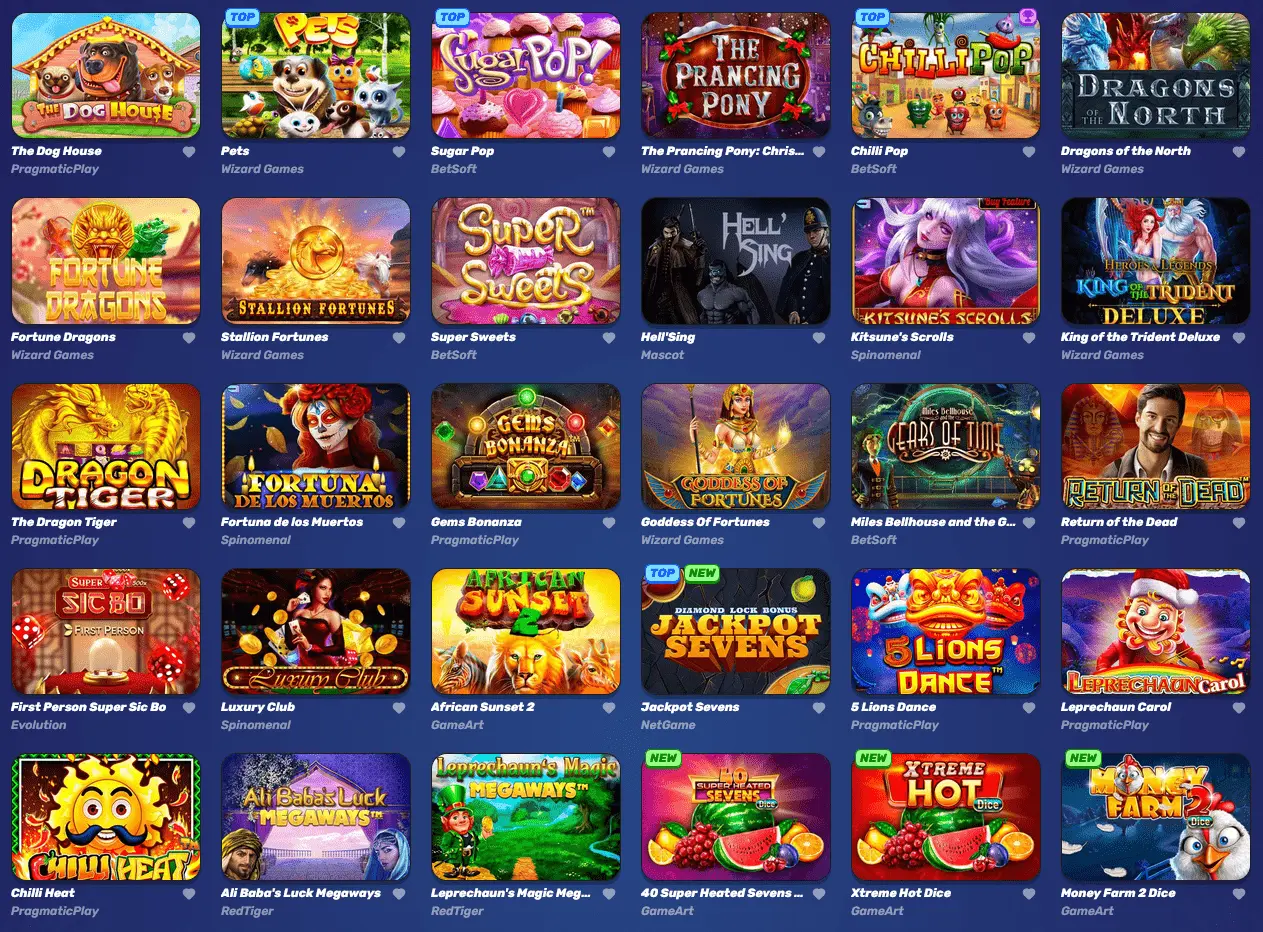The image size is (1263, 932).
Task: Select First Person Super Sic Bo thumbnail
Action: pyautogui.click(x=105, y=631)
